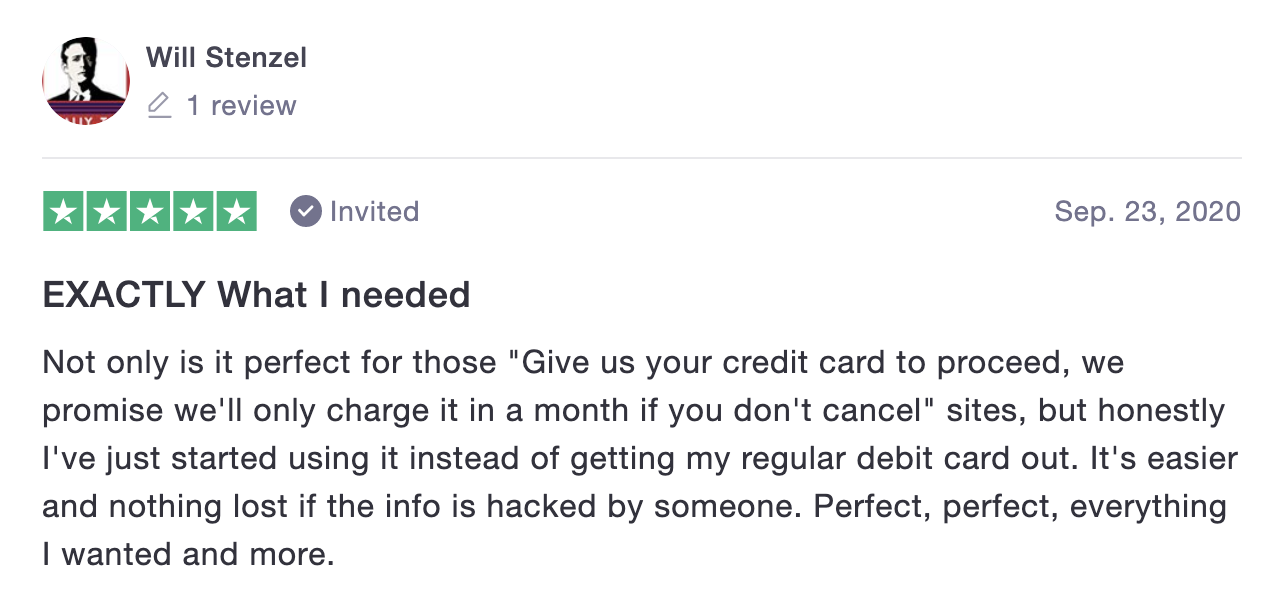Select the fourth green rating star
Screen dimensions: 1279x603
click(x=193, y=211)
